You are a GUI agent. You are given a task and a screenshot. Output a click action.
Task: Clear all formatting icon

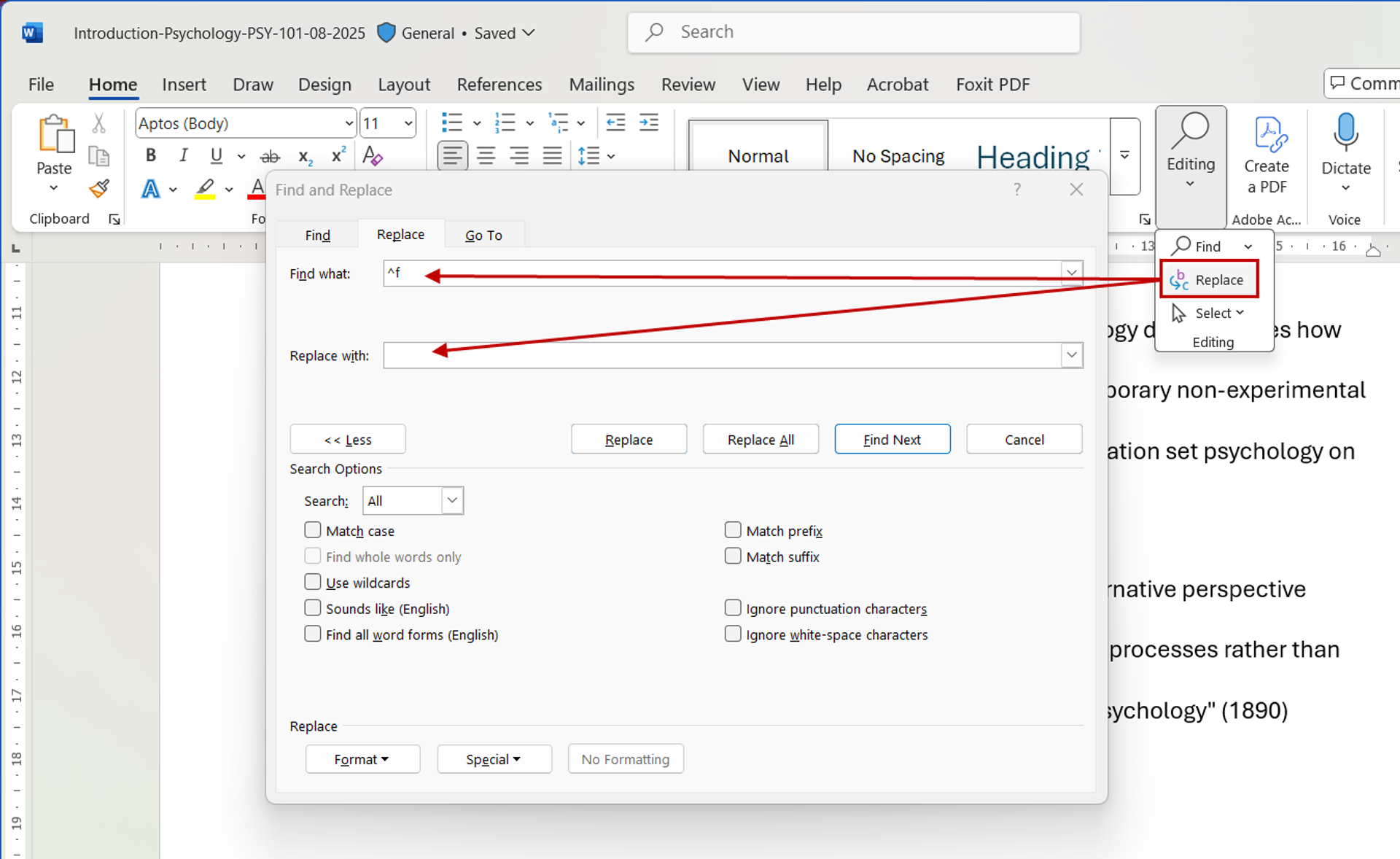373,155
